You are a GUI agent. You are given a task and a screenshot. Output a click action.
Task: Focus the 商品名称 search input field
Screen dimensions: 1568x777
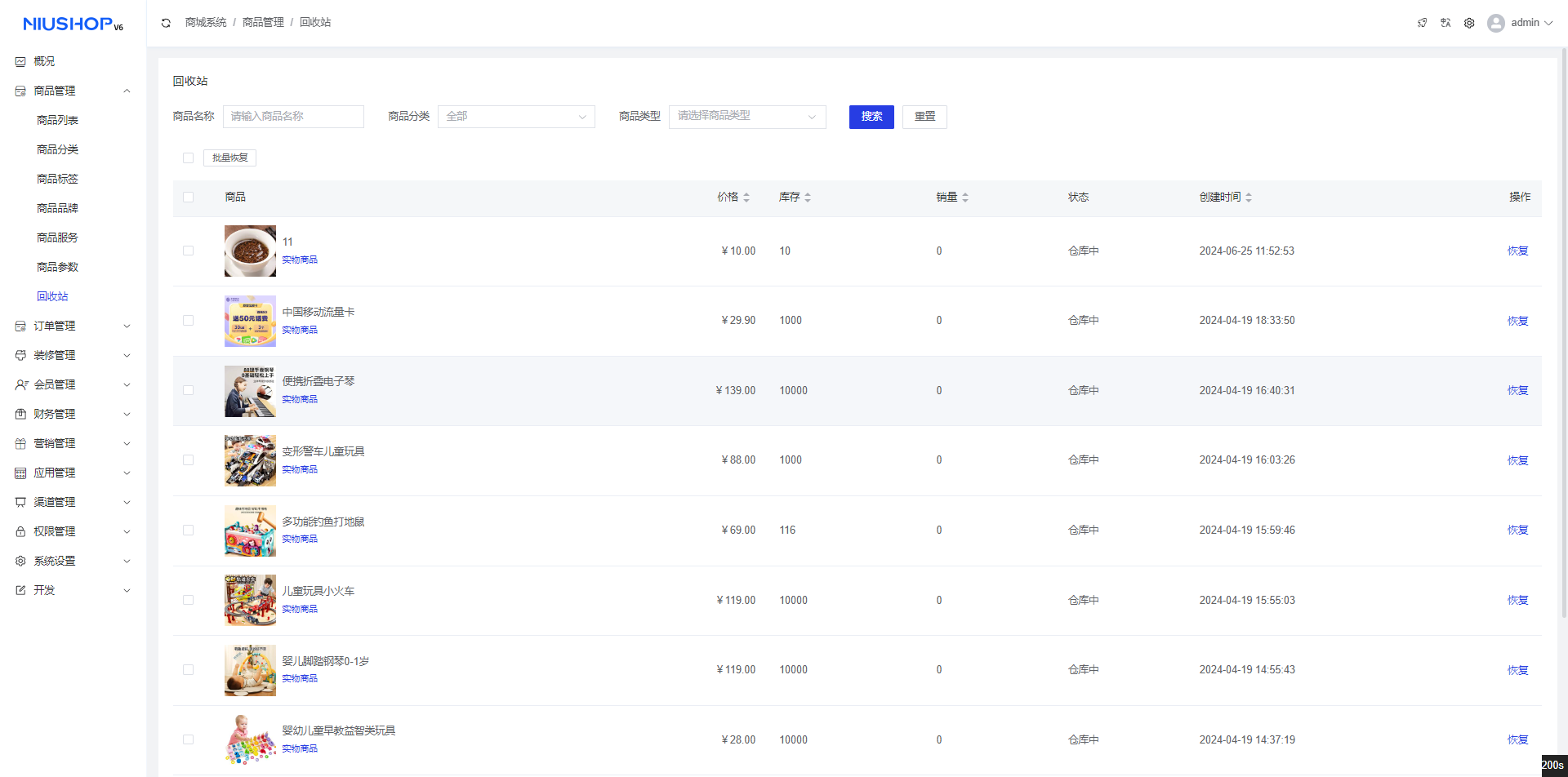(x=293, y=117)
